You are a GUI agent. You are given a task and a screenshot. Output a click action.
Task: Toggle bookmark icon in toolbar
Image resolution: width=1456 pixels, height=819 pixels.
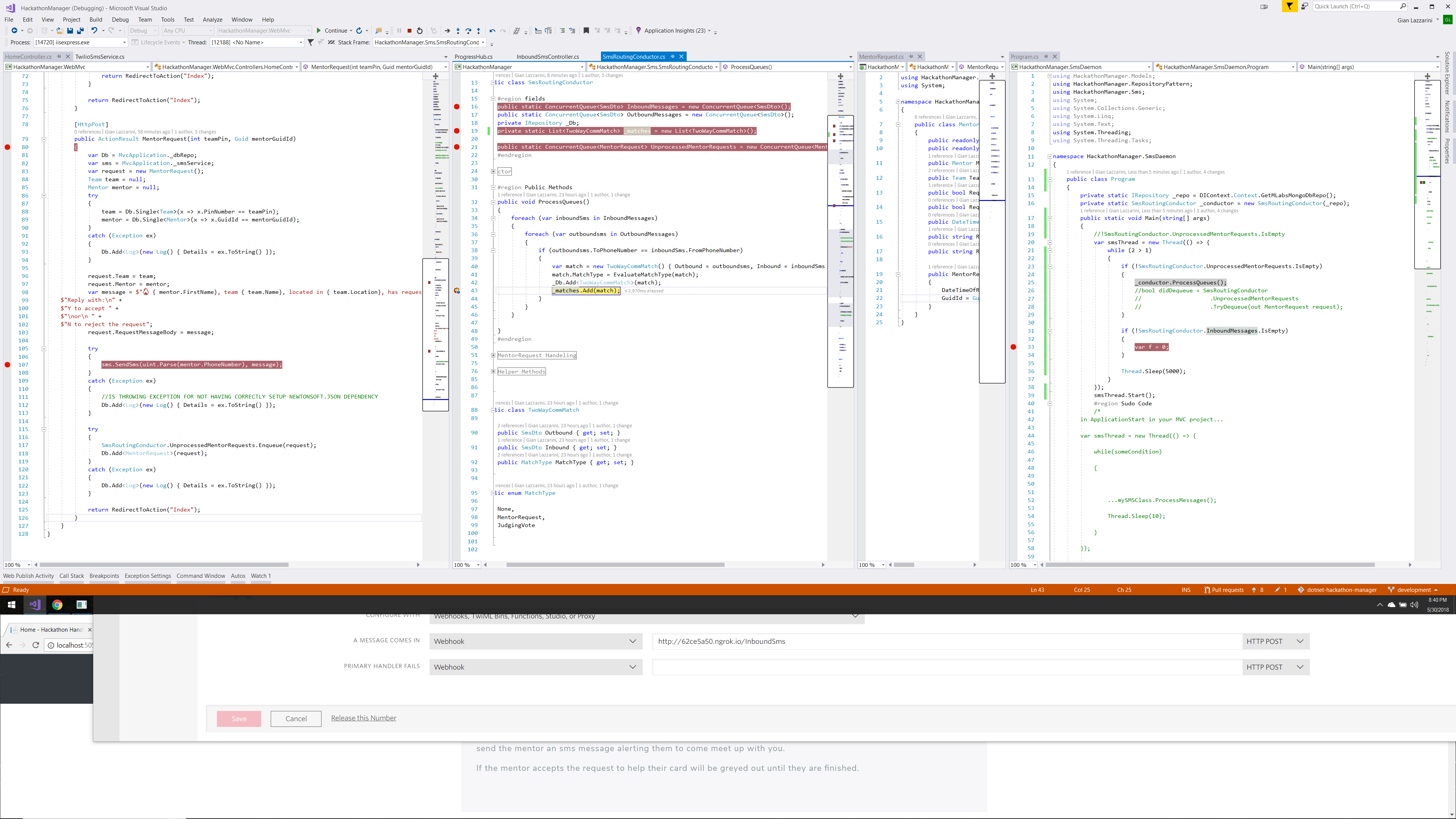point(586,30)
